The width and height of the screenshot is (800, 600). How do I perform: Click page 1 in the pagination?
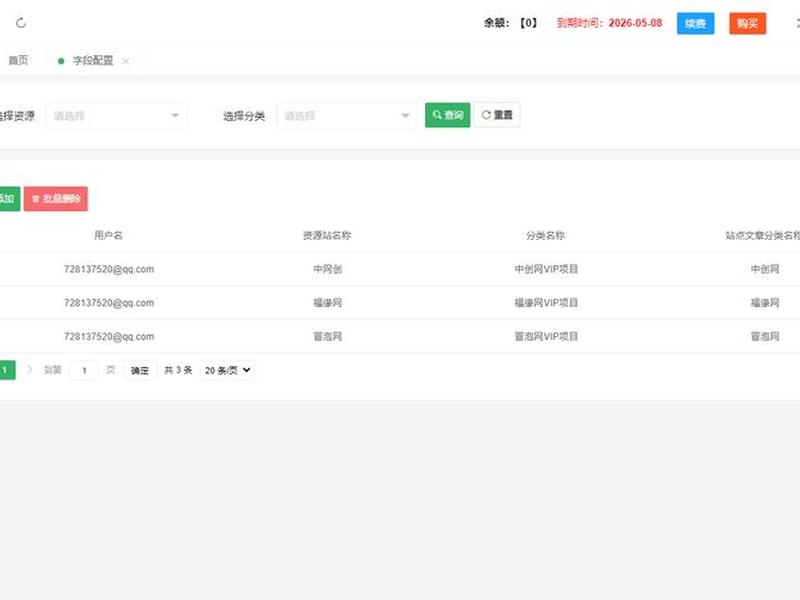pos(6,370)
